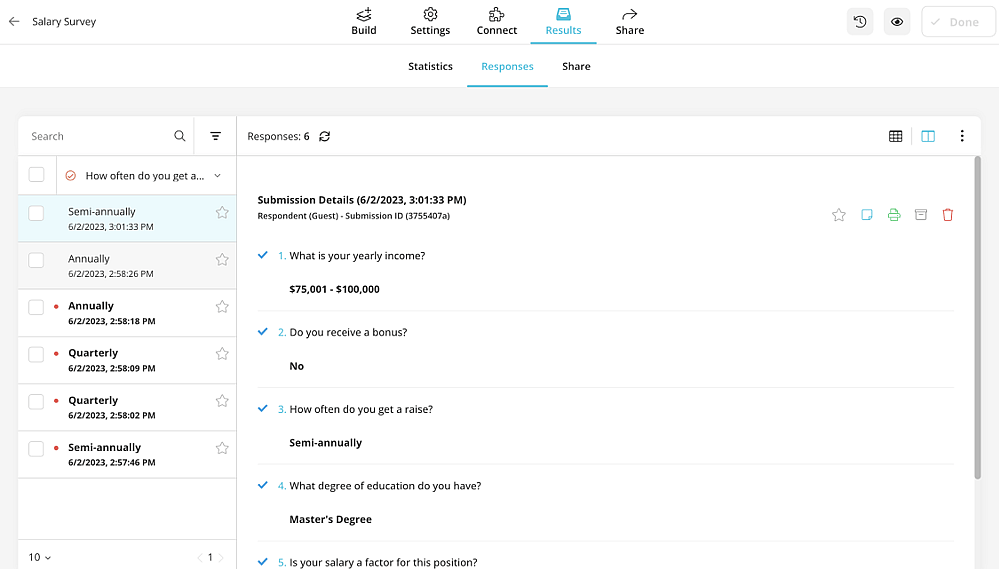Go to previous page arrow
The image size is (1000, 570).
point(200,557)
